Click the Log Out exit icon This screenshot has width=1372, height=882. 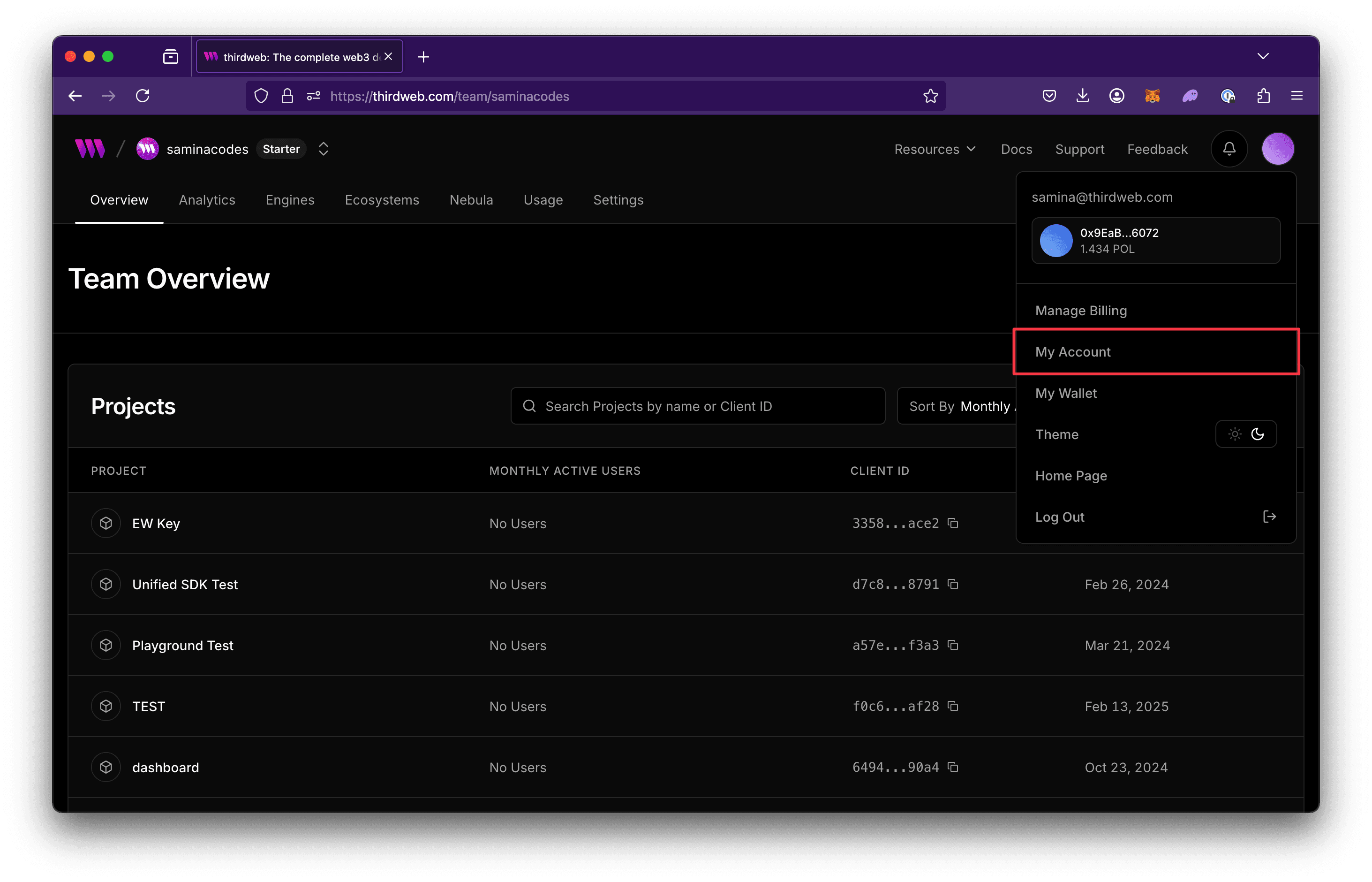(x=1269, y=517)
